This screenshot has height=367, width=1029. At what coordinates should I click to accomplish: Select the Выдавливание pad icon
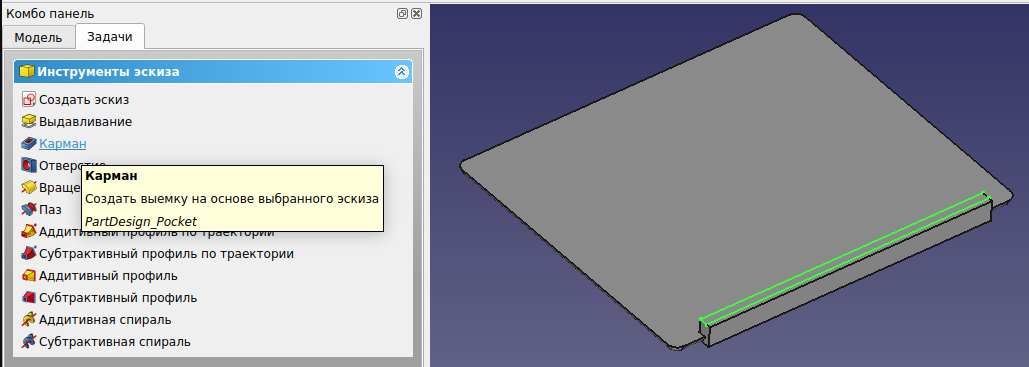click(x=28, y=121)
